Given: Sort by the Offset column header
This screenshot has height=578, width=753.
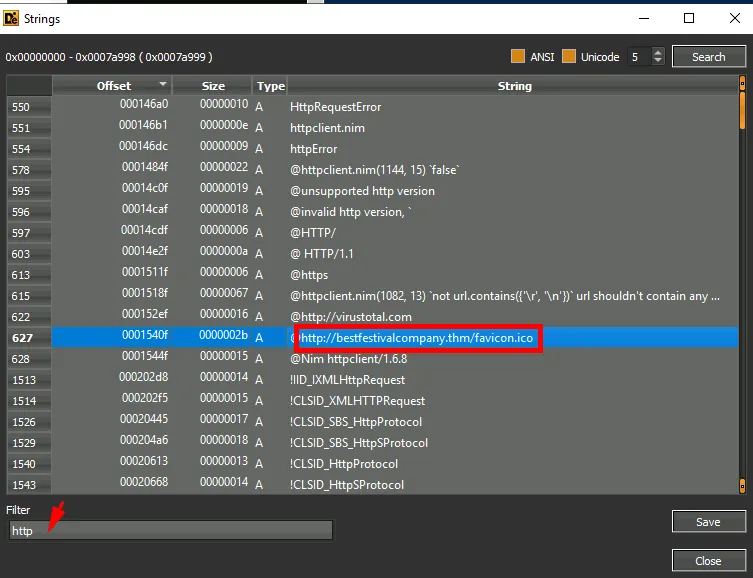Looking at the screenshot, I should [112, 85].
